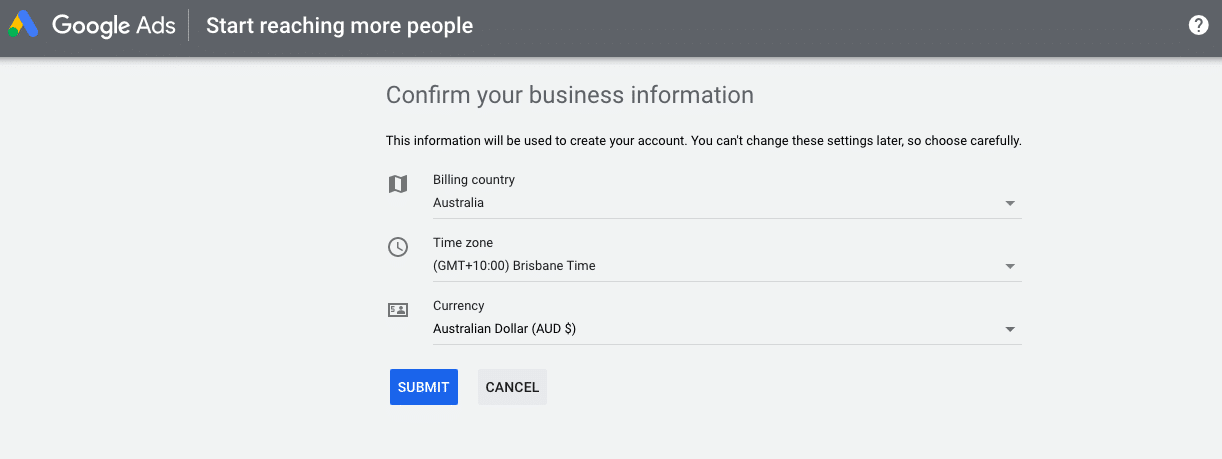Image resolution: width=1222 pixels, height=459 pixels.
Task: Click the map icon beside Billing country
Action: (x=398, y=184)
